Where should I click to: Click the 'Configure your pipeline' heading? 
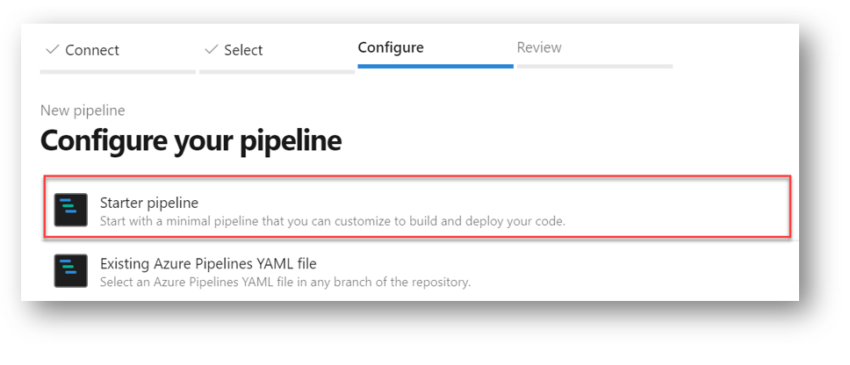click(x=191, y=141)
